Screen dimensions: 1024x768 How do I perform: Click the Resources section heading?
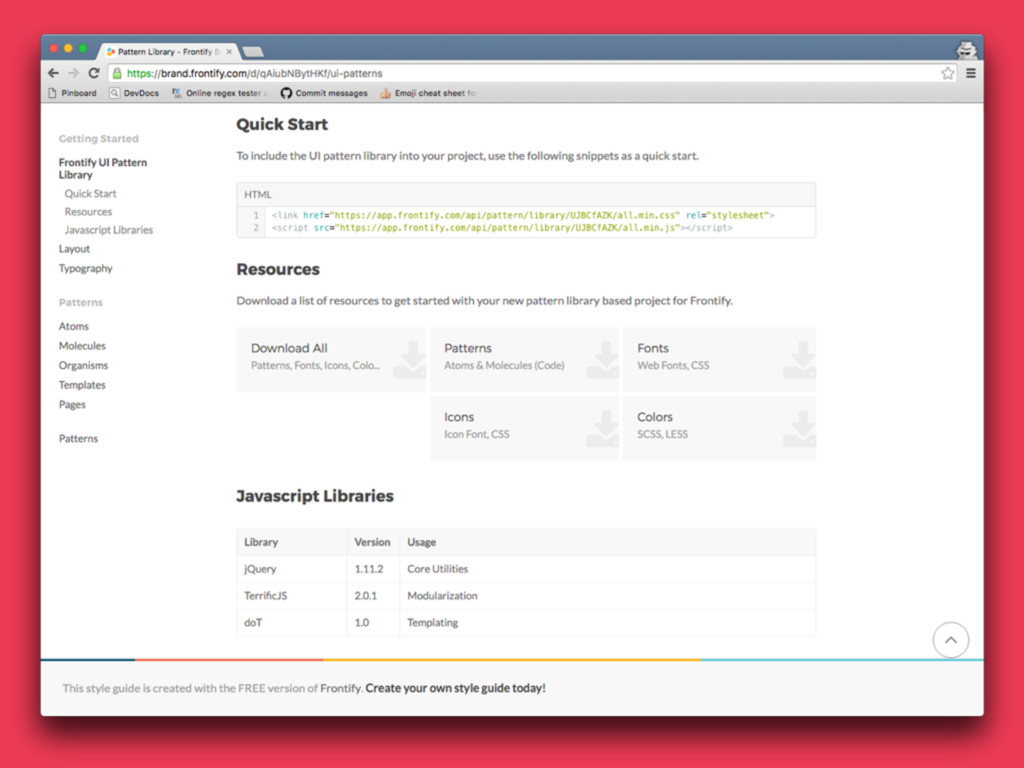coord(278,269)
